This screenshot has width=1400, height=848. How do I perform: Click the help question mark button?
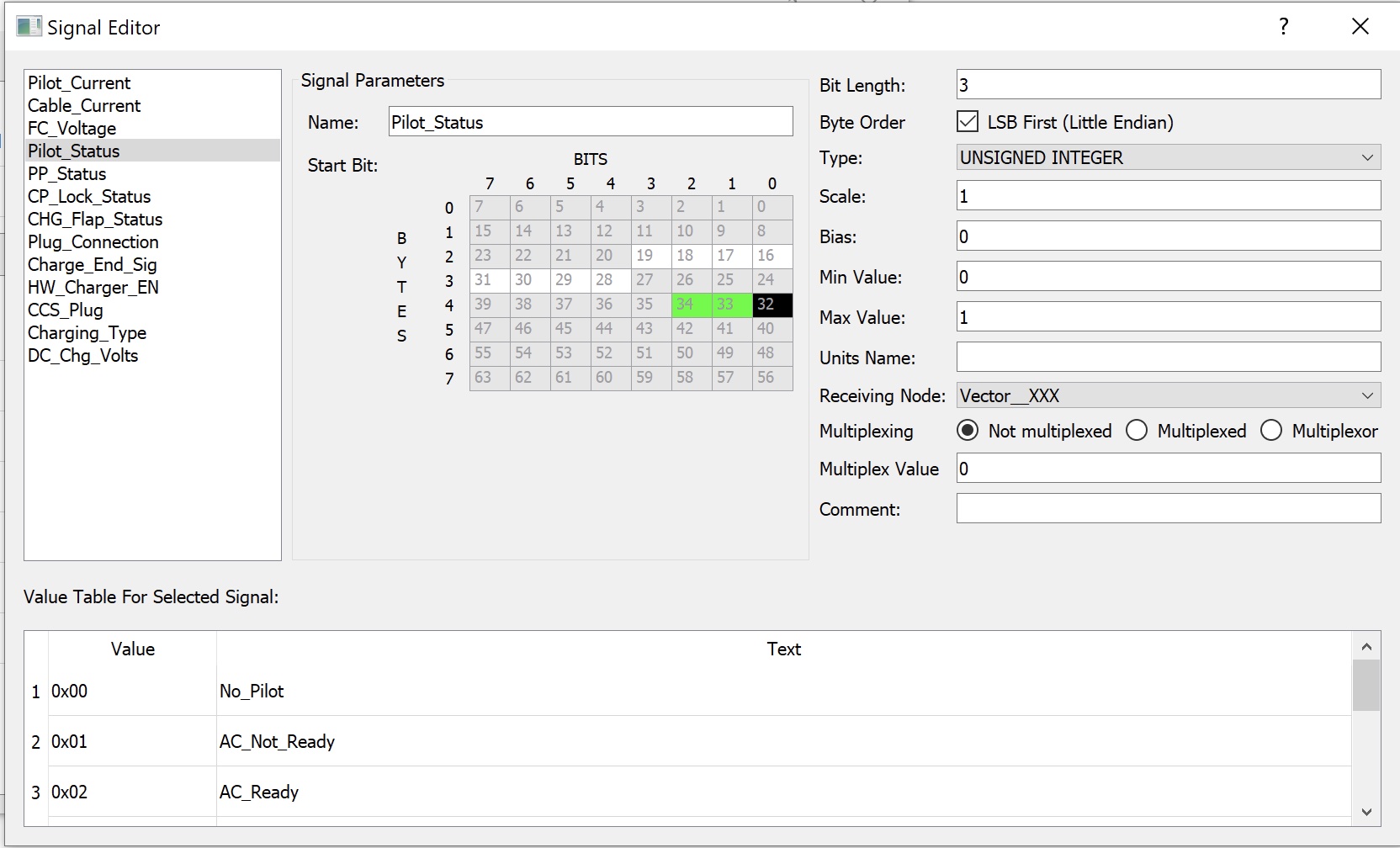pos(1283,27)
